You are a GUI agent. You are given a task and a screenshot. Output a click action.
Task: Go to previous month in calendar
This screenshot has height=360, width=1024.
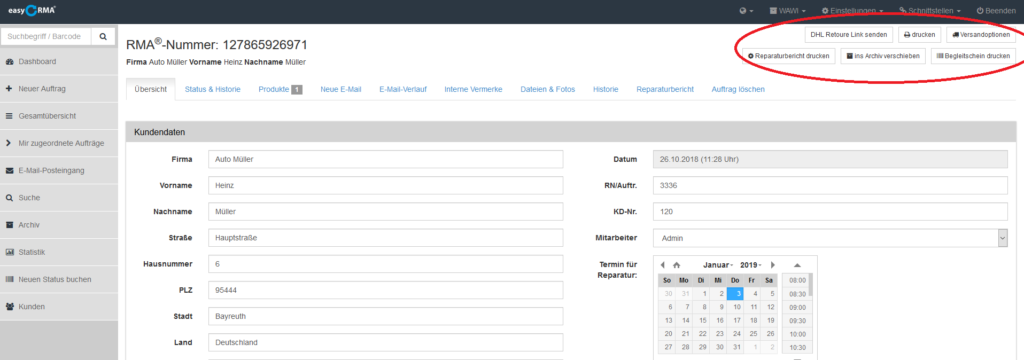663,265
